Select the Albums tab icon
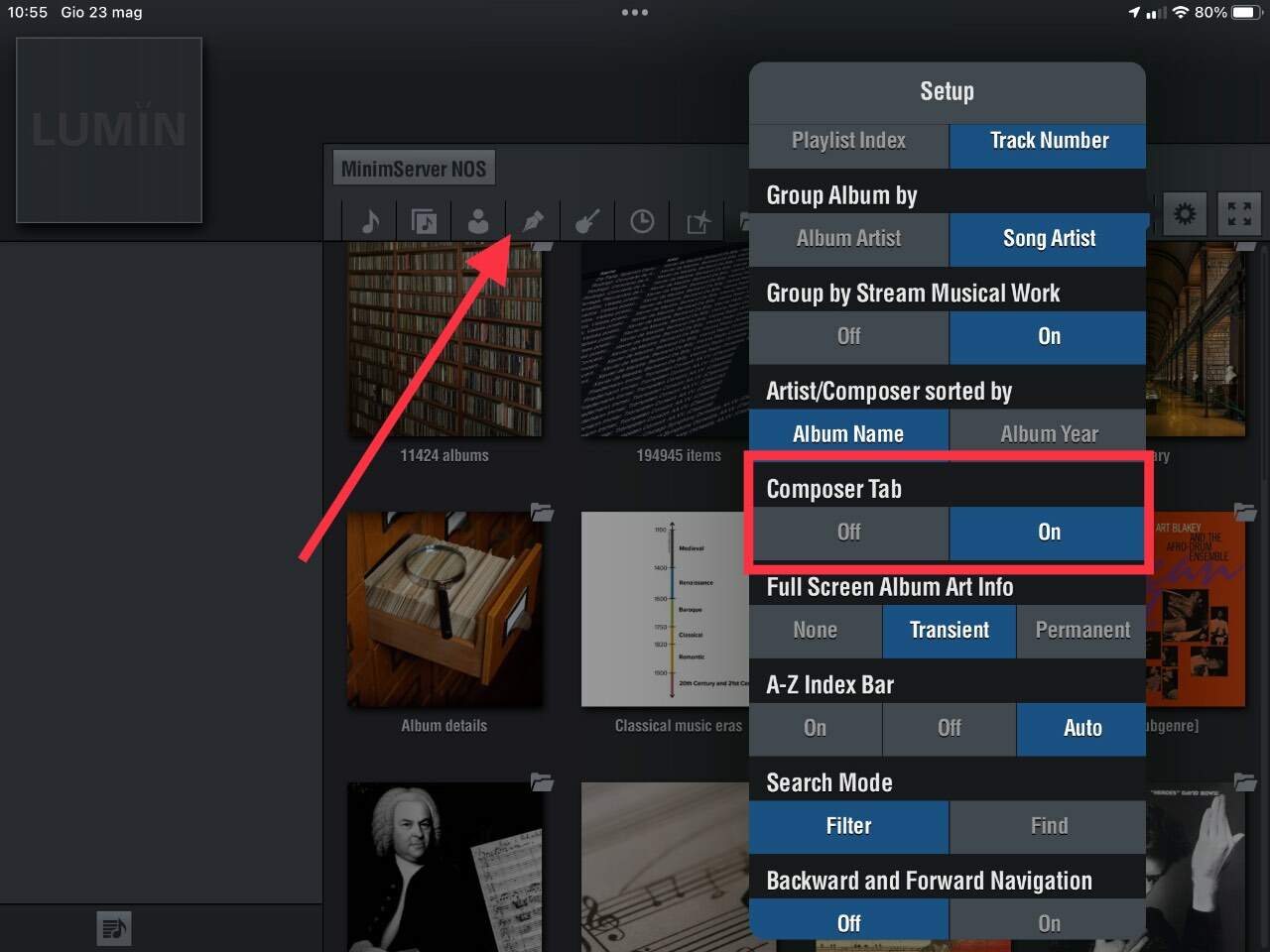1270x952 pixels. point(424,220)
